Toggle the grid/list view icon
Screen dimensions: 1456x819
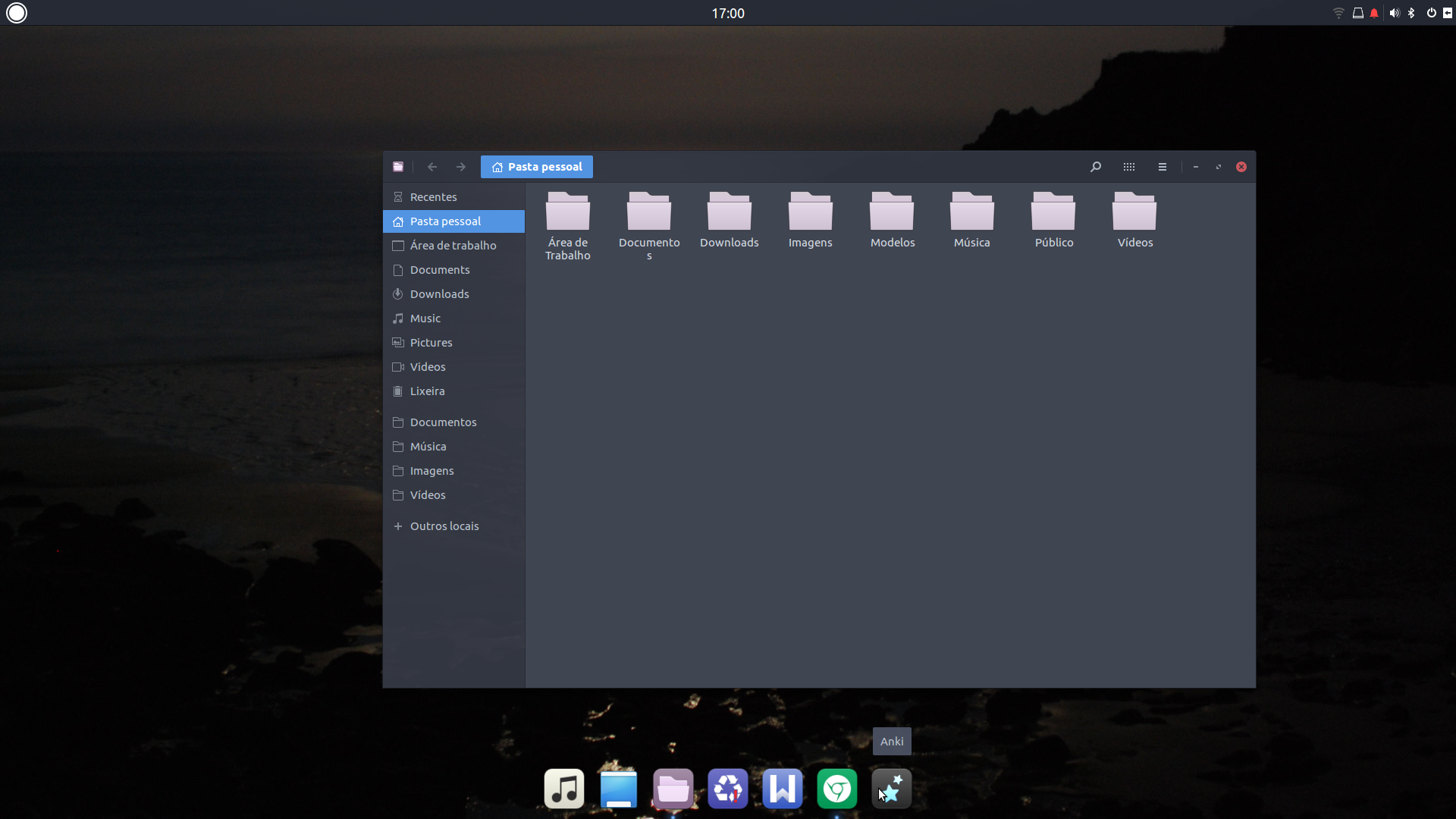(1128, 167)
